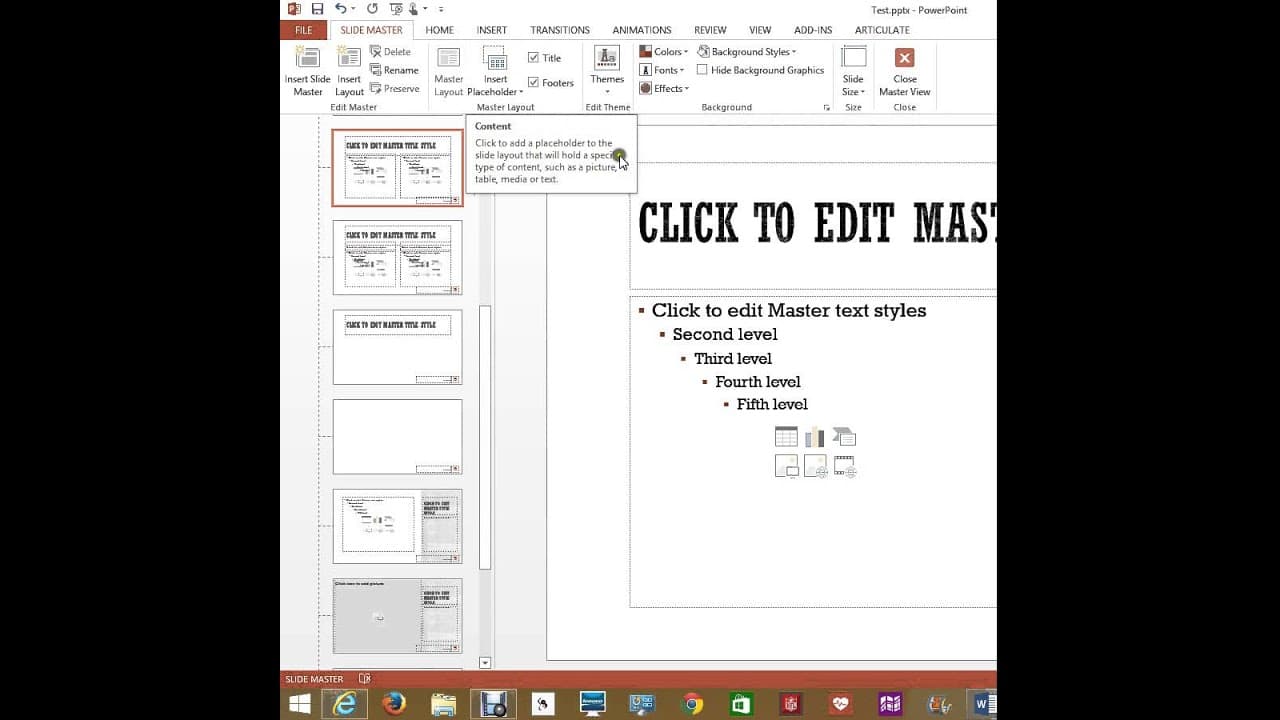
Task: Click the Insert Chart icon in placeholder
Action: [x=815, y=437]
